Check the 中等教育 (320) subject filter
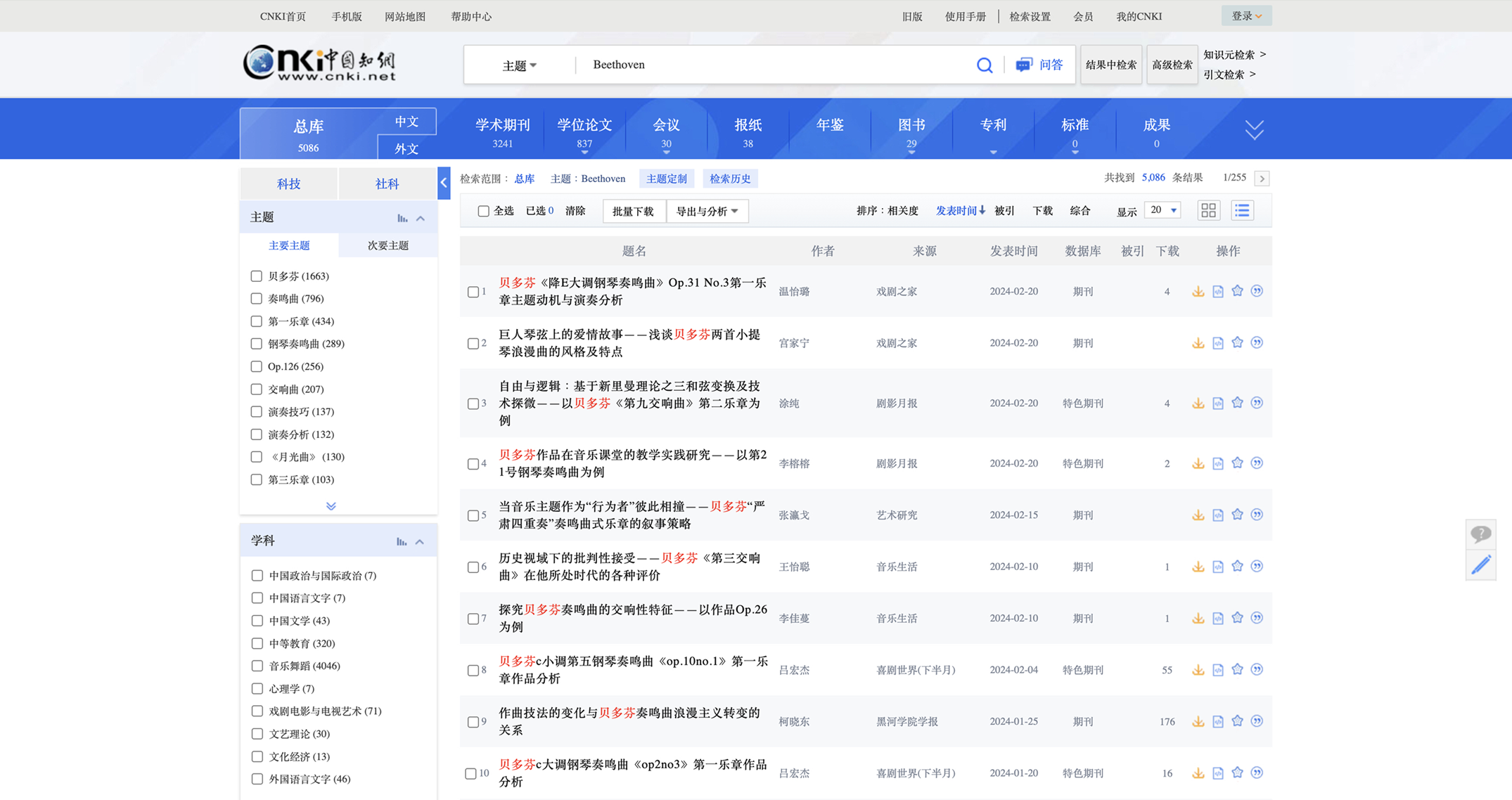Image resolution: width=1512 pixels, height=800 pixels. [x=257, y=643]
